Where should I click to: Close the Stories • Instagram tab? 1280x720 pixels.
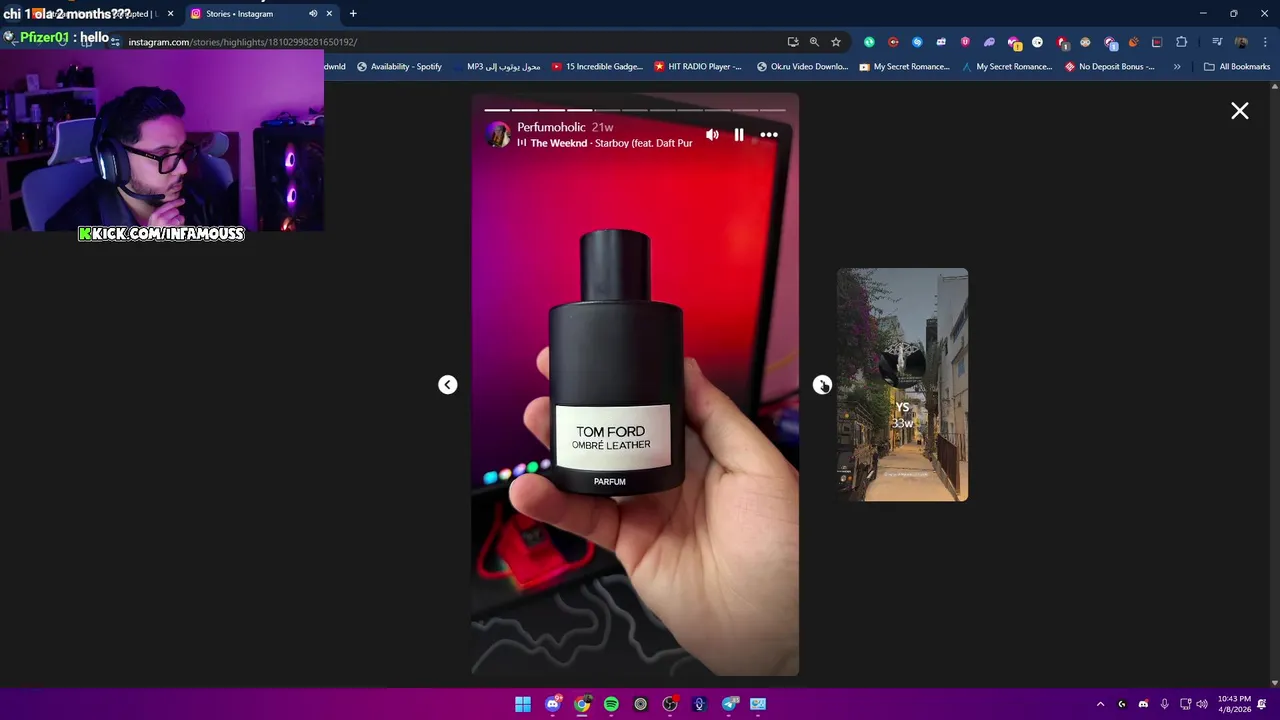pos(329,14)
